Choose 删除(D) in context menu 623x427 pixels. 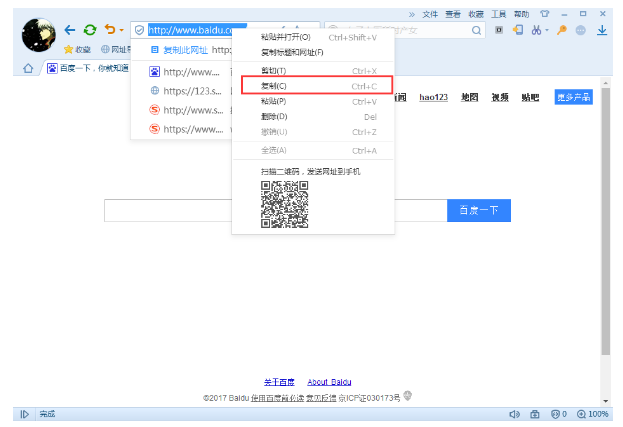[x=313, y=117]
